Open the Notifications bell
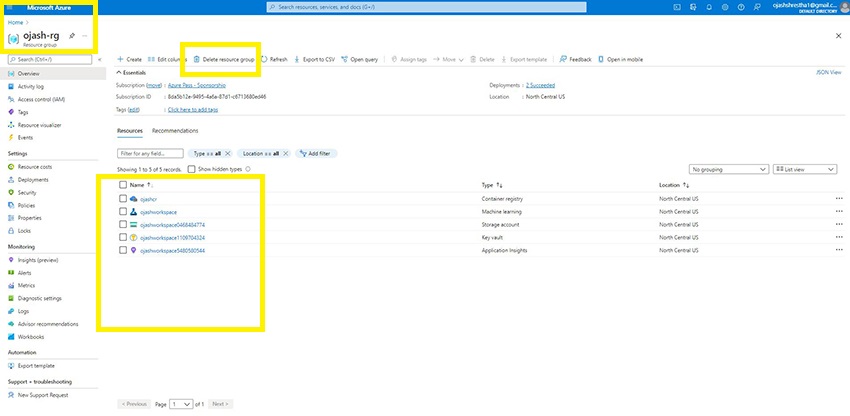Screen dimensions: 850x416 pyautogui.click(x=709, y=7)
